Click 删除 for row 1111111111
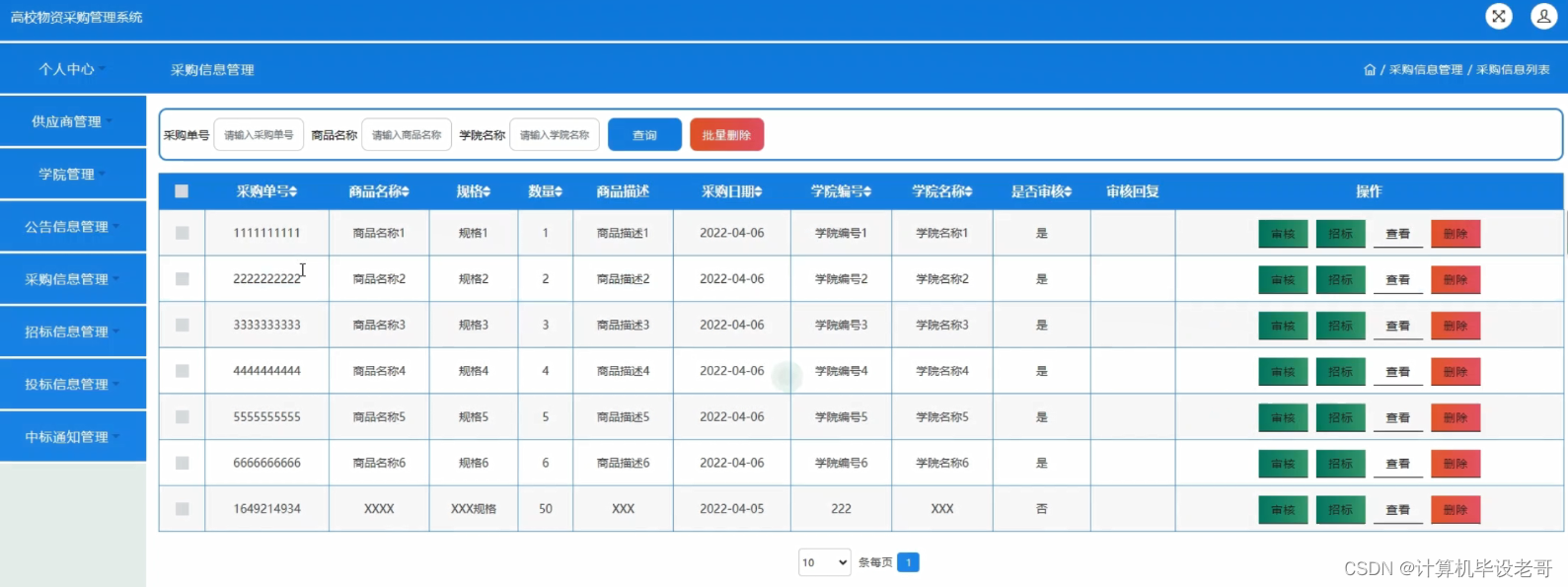 pyautogui.click(x=1456, y=234)
